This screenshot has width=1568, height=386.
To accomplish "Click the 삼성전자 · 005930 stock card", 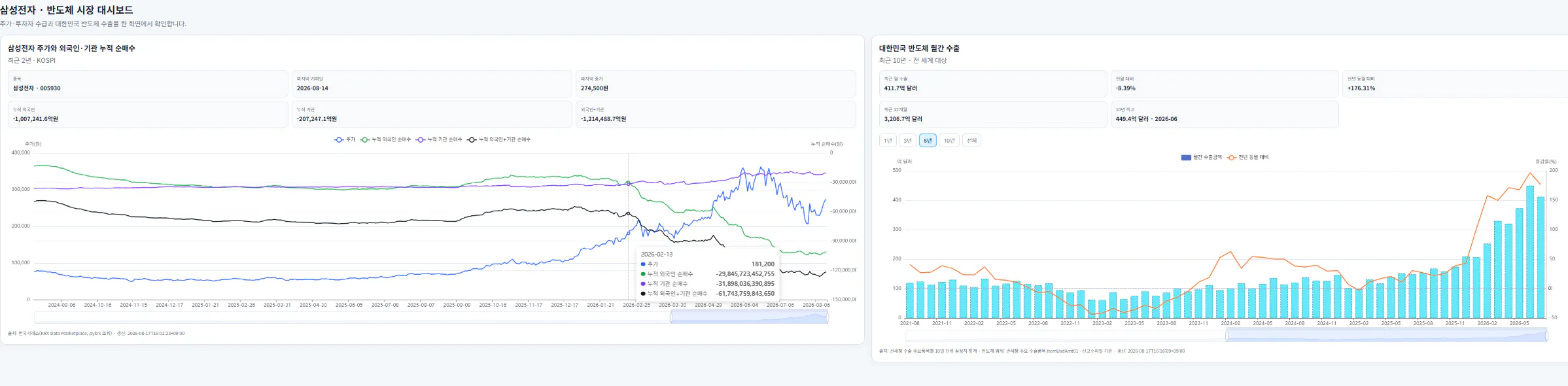I will [x=148, y=84].
